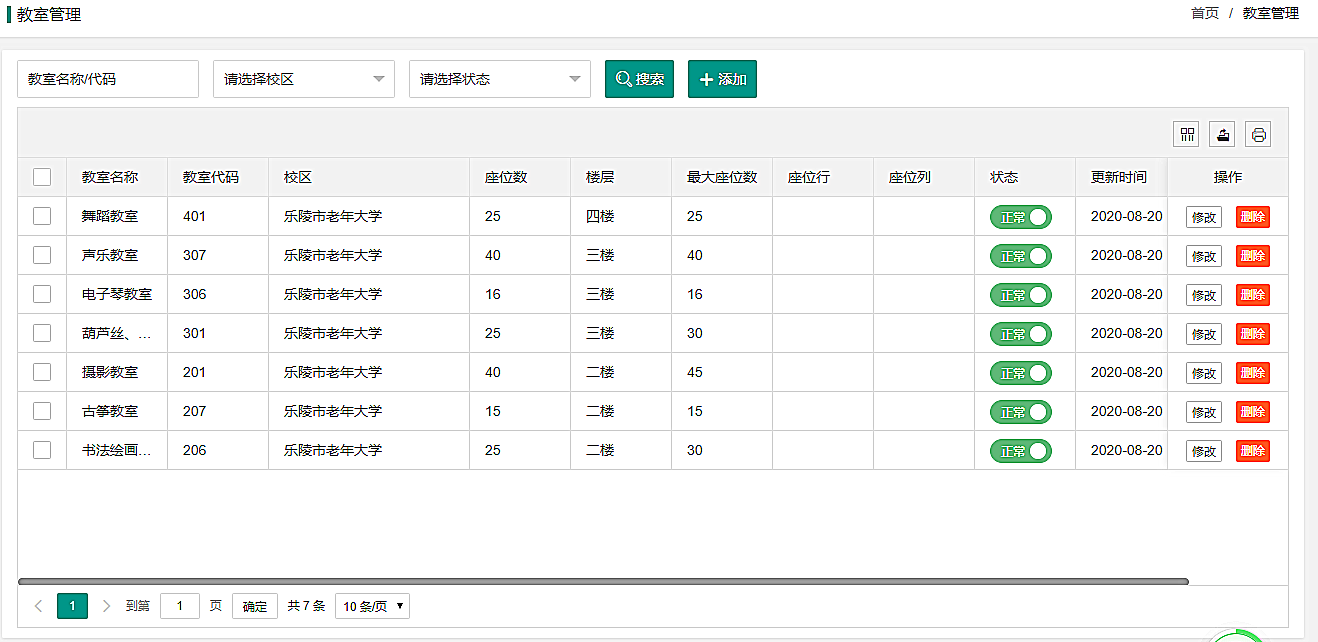This screenshot has height=642, width=1318.
Task: Open the 10 条/页 page size selector
Action: click(372, 606)
